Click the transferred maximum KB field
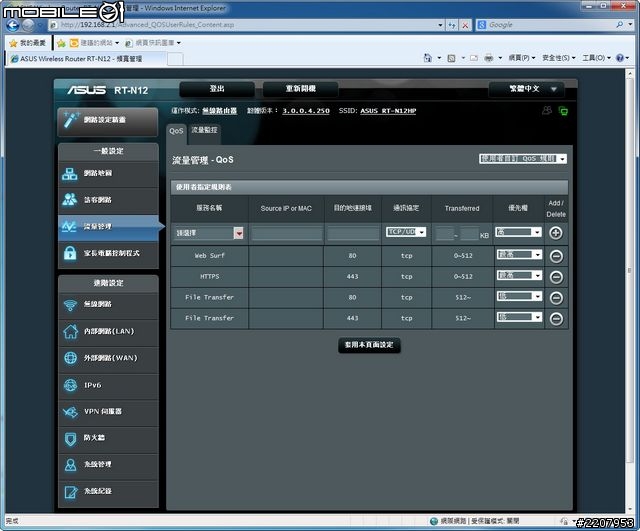This screenshot has width=640, height=531. coord(469,234)
